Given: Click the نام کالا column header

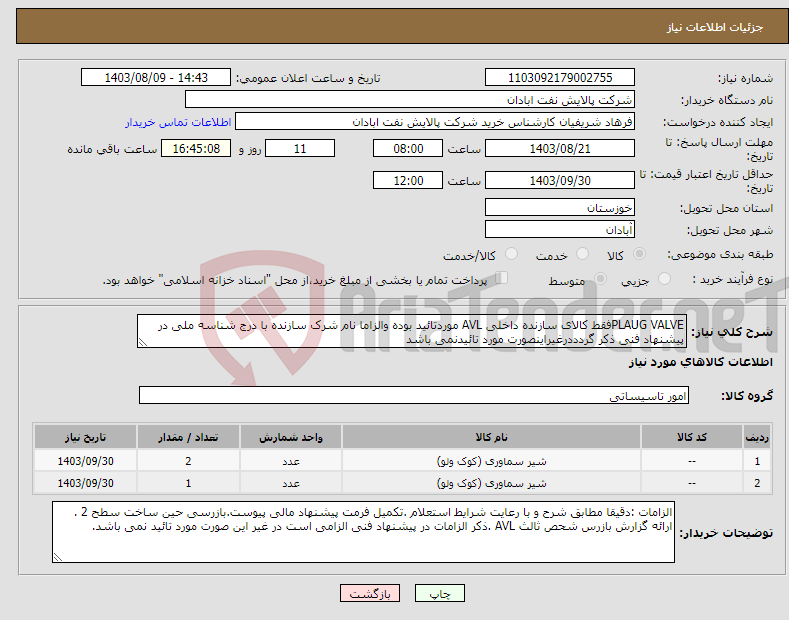Looking at the screenshot, I should click(x=491, y=437).
